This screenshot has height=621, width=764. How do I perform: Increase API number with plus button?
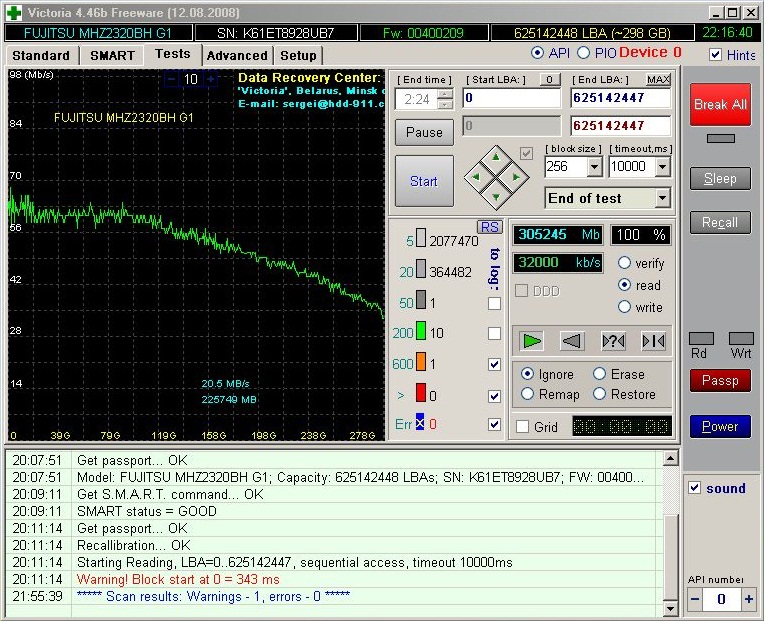point(748,599)
